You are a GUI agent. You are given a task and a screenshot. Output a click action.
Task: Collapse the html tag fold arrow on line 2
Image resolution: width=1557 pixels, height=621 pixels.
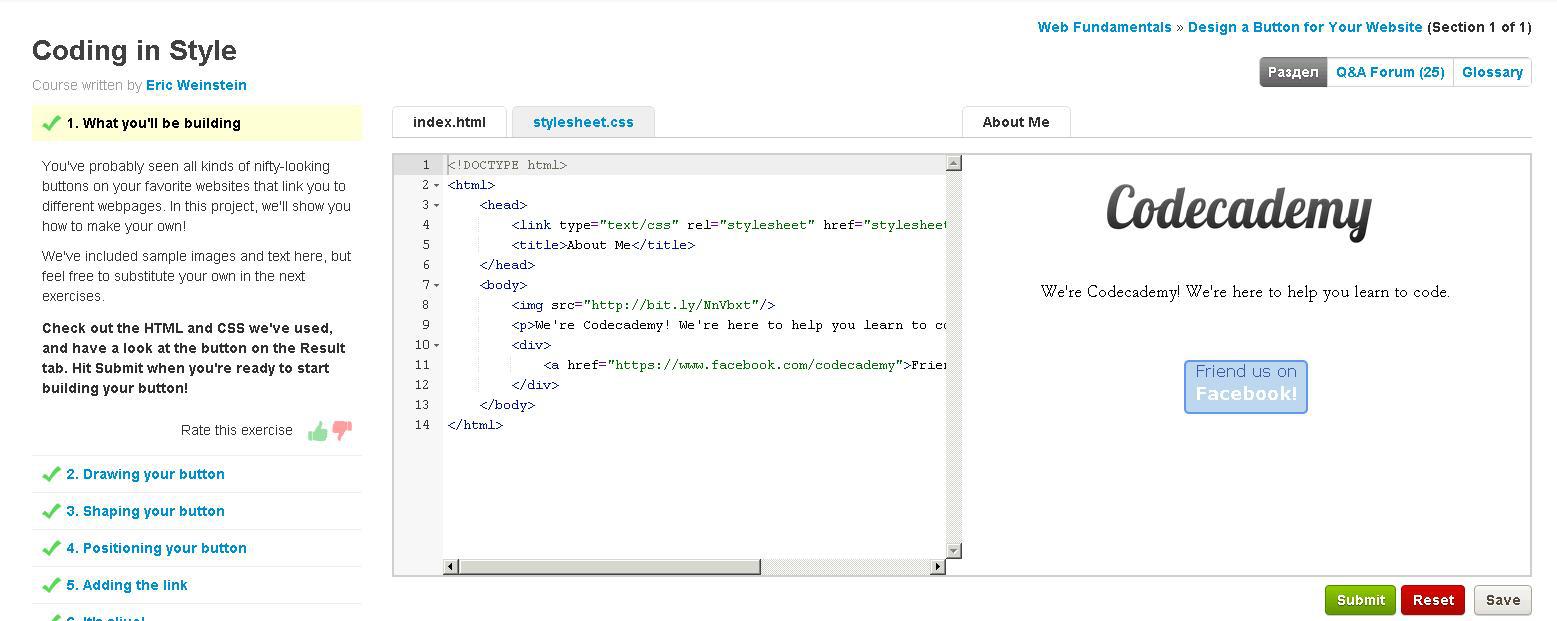tap(437, 185)
